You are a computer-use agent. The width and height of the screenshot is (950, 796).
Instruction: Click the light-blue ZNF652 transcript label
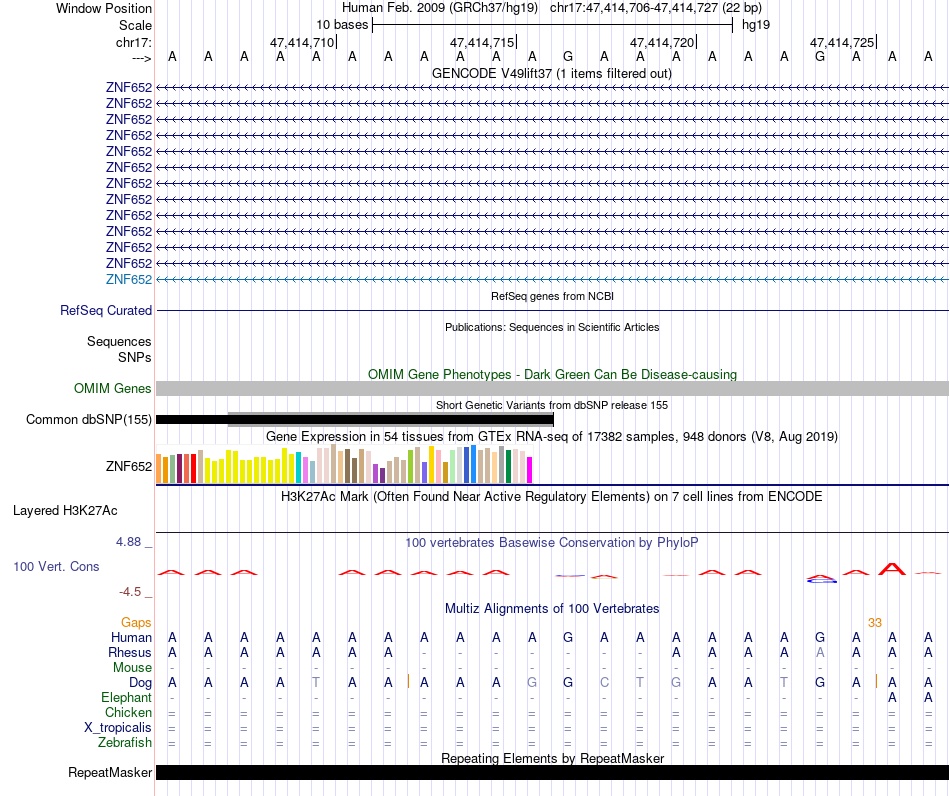click(128, 279)
